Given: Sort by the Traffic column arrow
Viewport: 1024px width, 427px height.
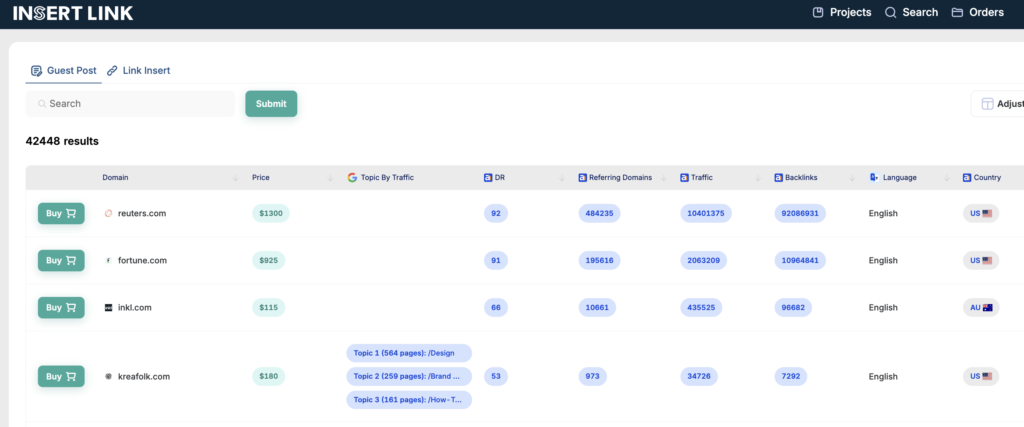Looking at the screenshot, I should pyautogui.click(x=758, y=178).
